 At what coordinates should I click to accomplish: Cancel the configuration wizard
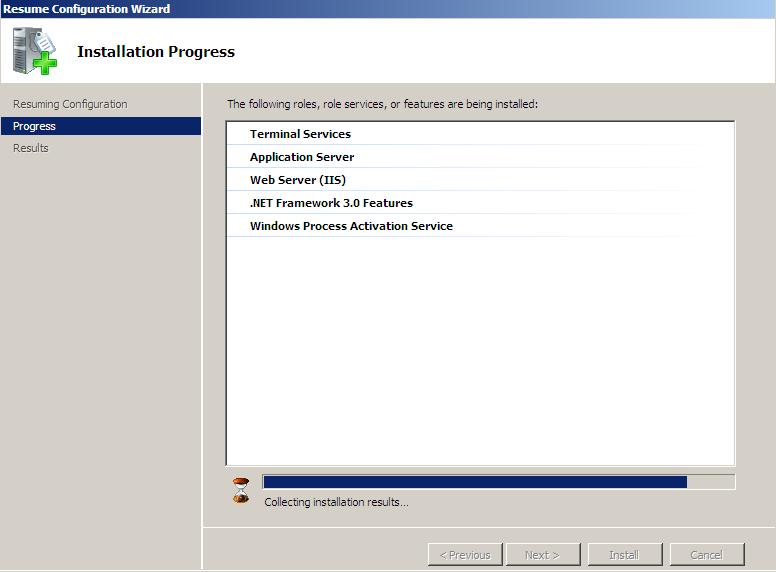click(x=707, y=555)
